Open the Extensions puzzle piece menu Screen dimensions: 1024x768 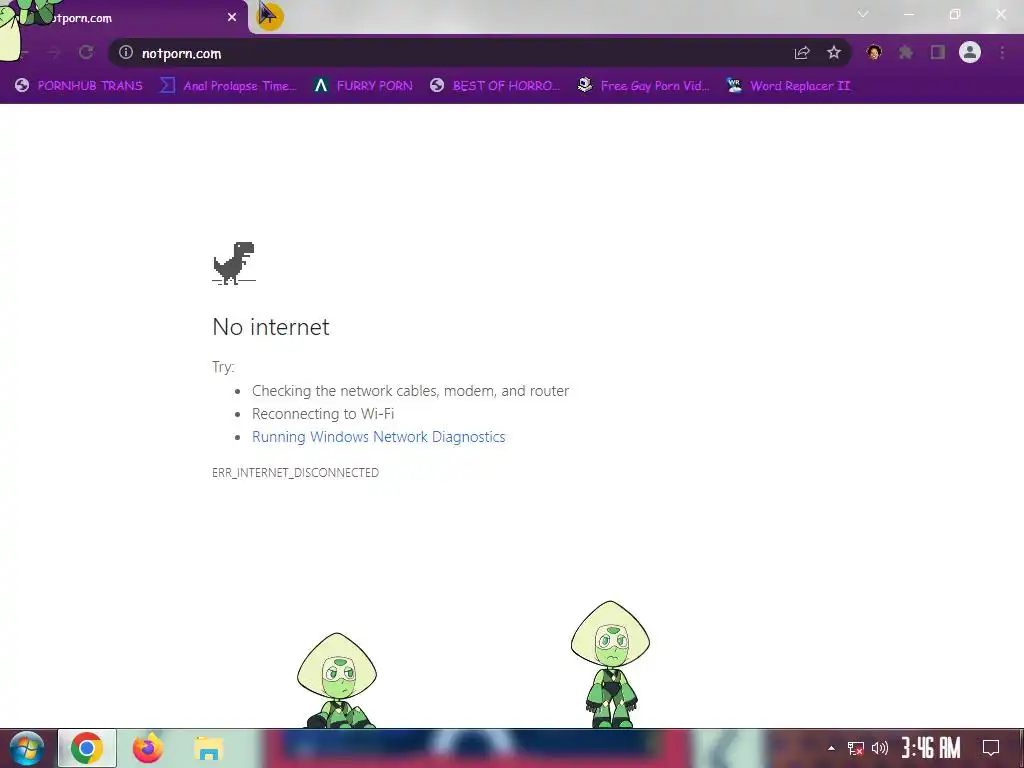point(906,52)
